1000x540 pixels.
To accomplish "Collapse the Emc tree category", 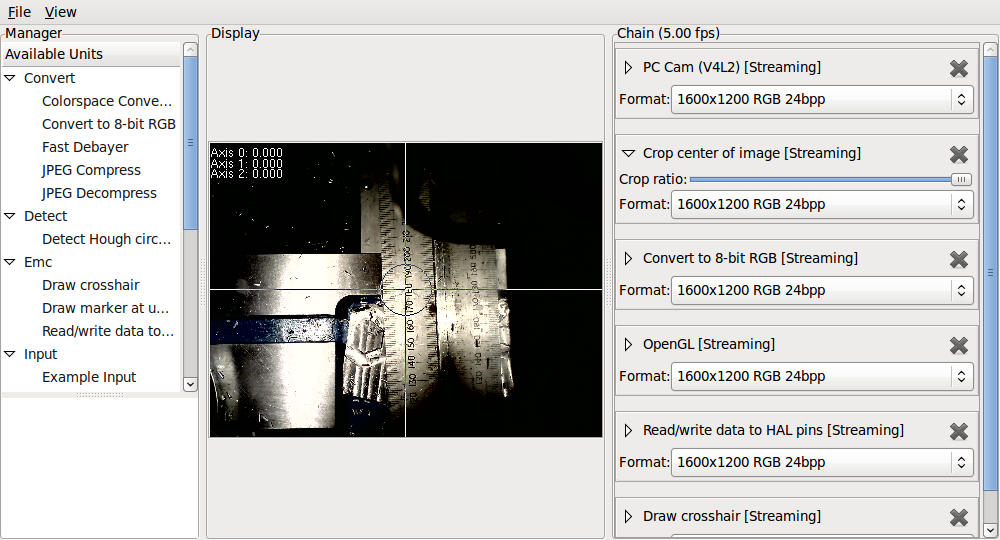I will pyautogui.click(x=10, y=262).
